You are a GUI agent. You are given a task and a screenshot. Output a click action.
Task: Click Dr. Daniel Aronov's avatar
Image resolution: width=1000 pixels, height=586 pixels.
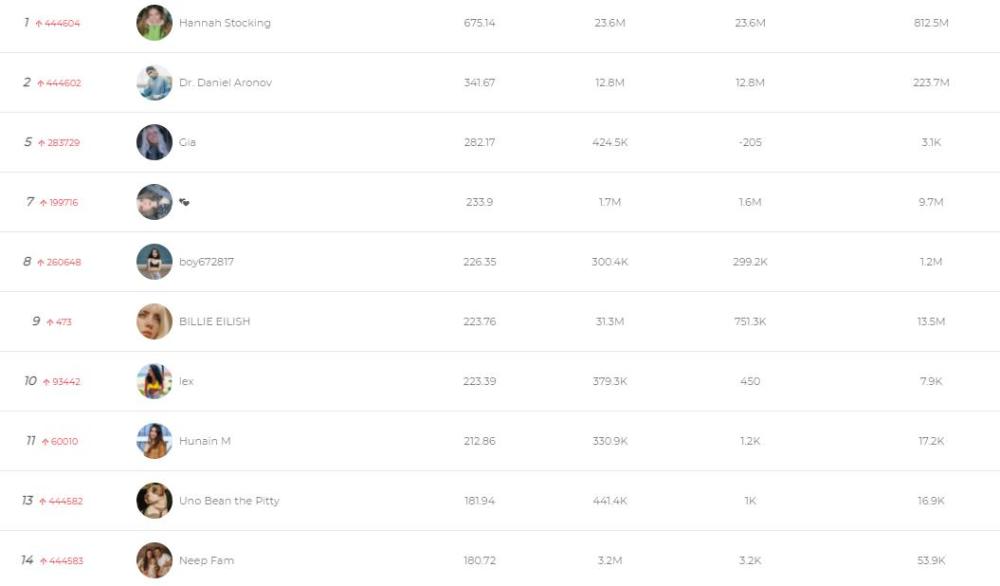154,83
